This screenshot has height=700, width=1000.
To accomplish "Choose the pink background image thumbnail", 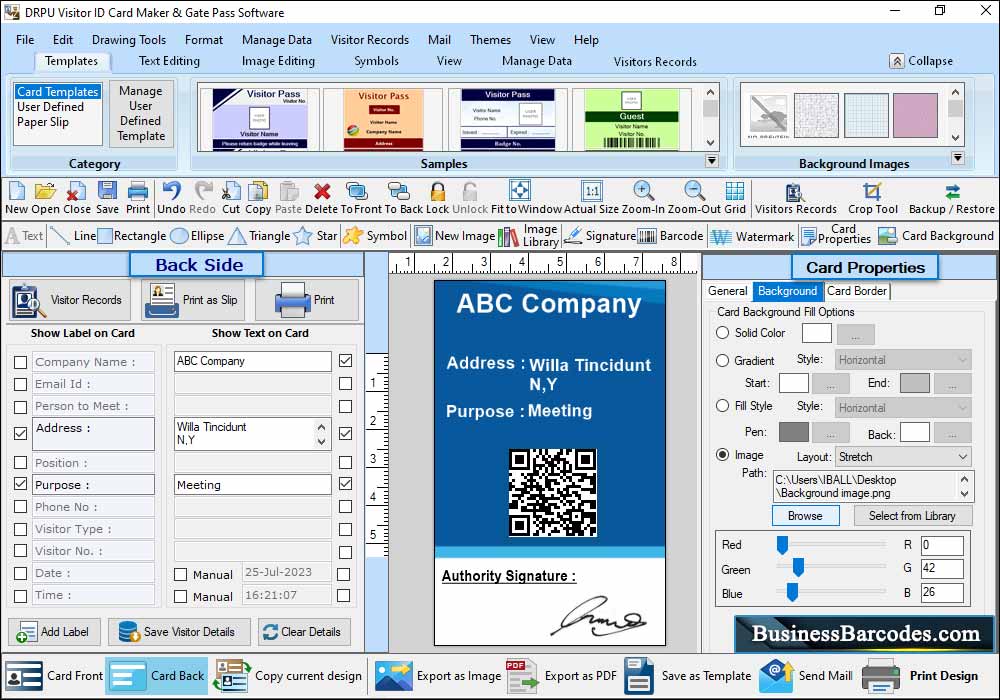I will click(x=915, y=115).
